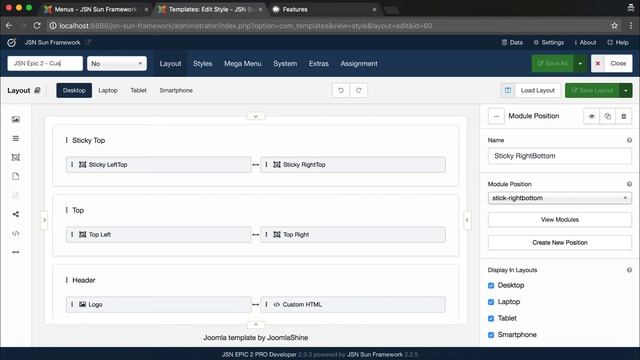Uncheck the Desktop layout checkbox
The width and height of the screenshot is (640, 360).
coord(491,285)
